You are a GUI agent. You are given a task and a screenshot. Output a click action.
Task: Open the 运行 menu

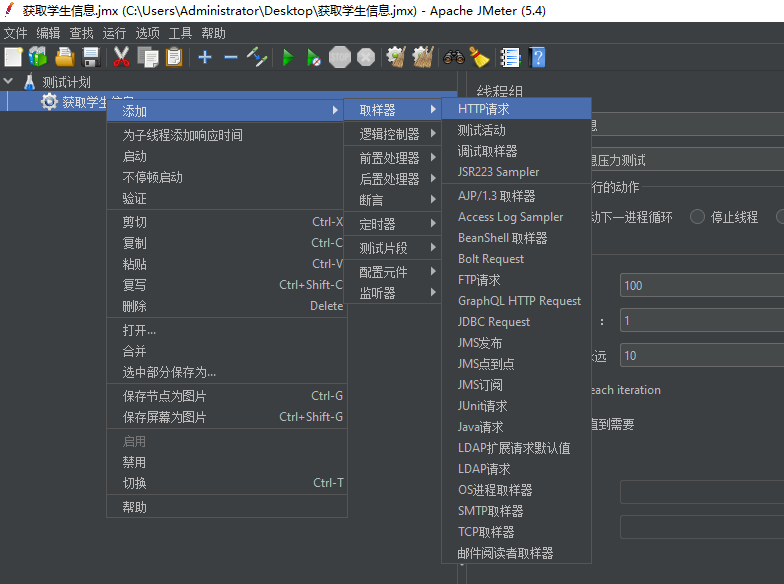point(114,33)
